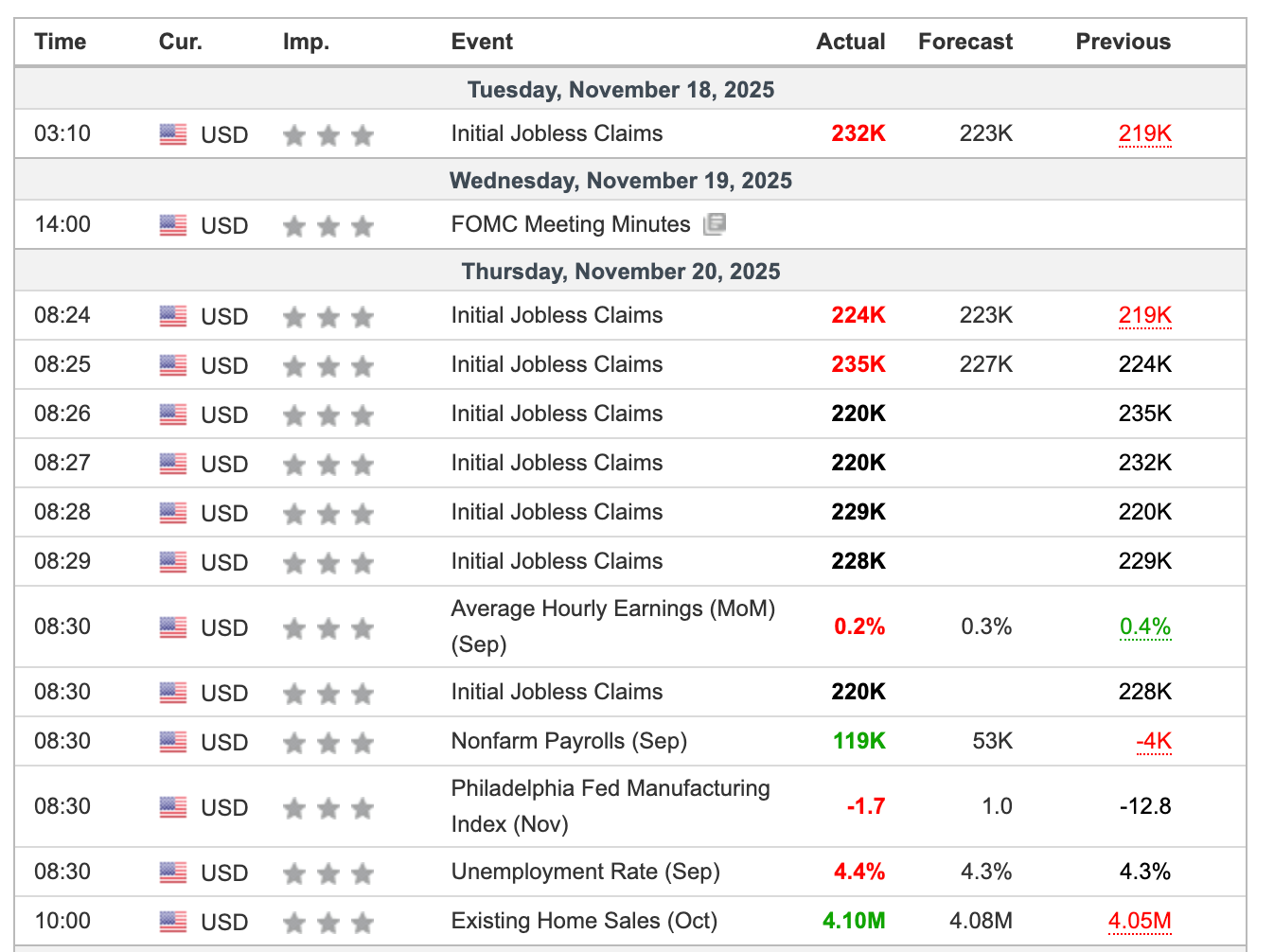Screen dimensions: 1274x952
Task: Click the 0.2% Average Hourly Earnings actual
Action: tap(859, 626)
